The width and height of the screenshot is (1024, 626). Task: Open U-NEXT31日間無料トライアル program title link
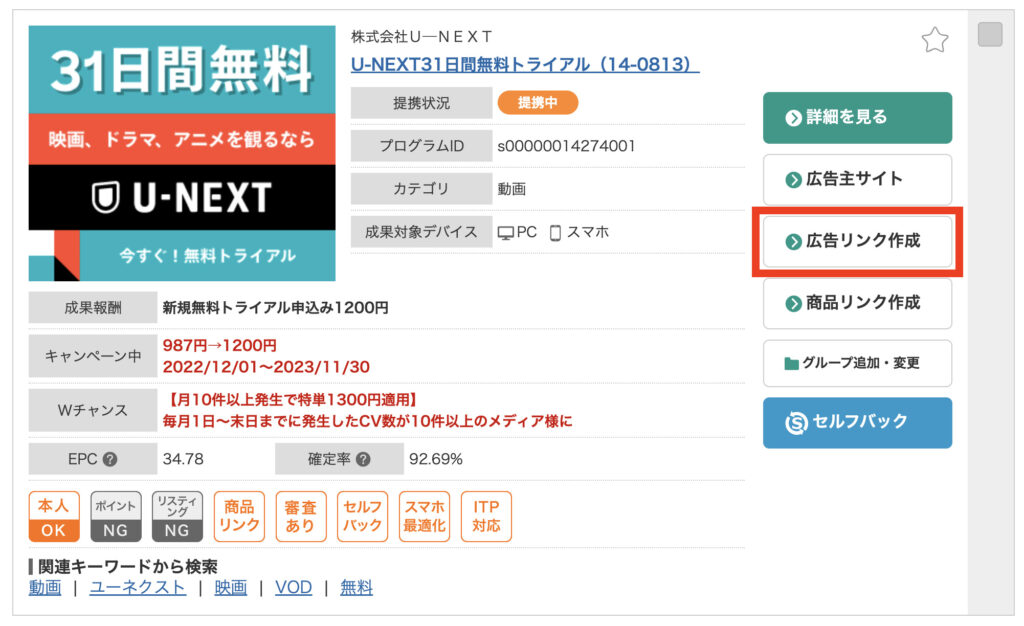tap(525, 65)
